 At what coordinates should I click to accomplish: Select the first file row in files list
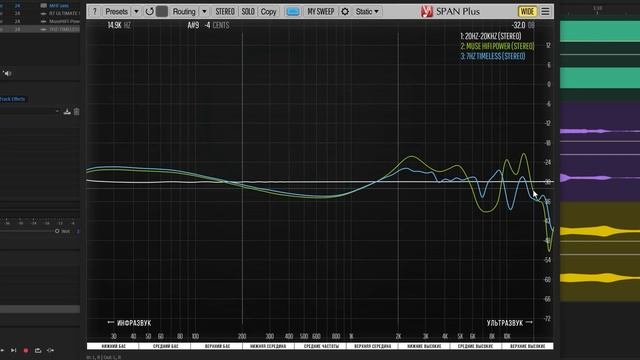[40, 6]
